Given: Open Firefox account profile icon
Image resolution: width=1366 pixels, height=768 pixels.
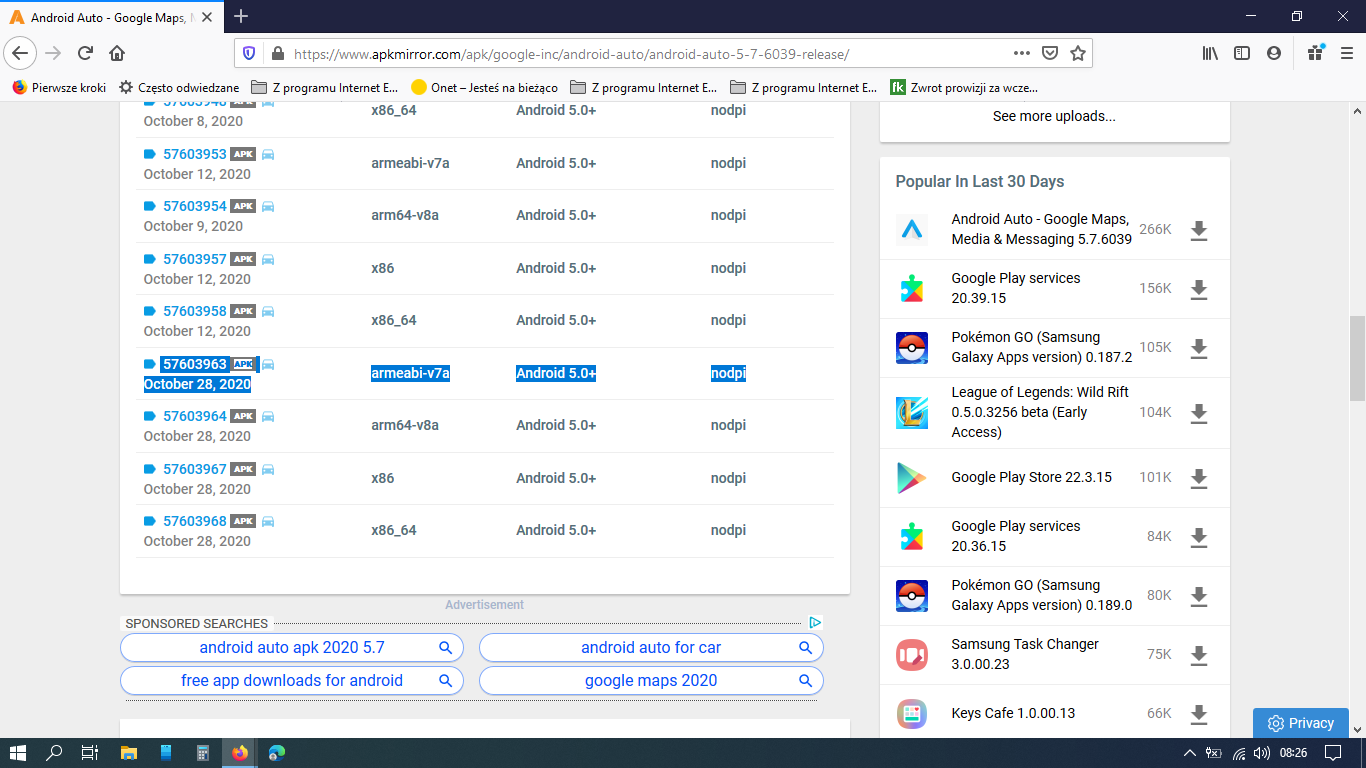Looking at the screenshot, I should click(1273, 53).
